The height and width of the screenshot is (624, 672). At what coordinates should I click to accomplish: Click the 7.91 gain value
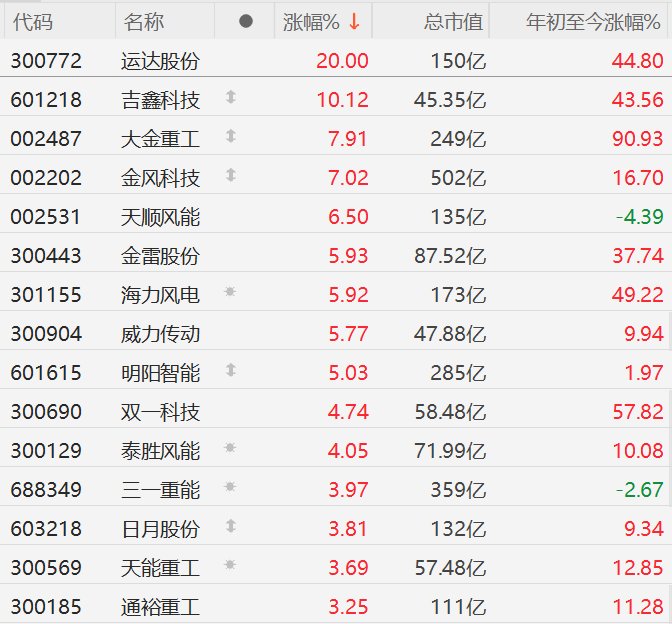pyautogui.click(x=348, y=139)
